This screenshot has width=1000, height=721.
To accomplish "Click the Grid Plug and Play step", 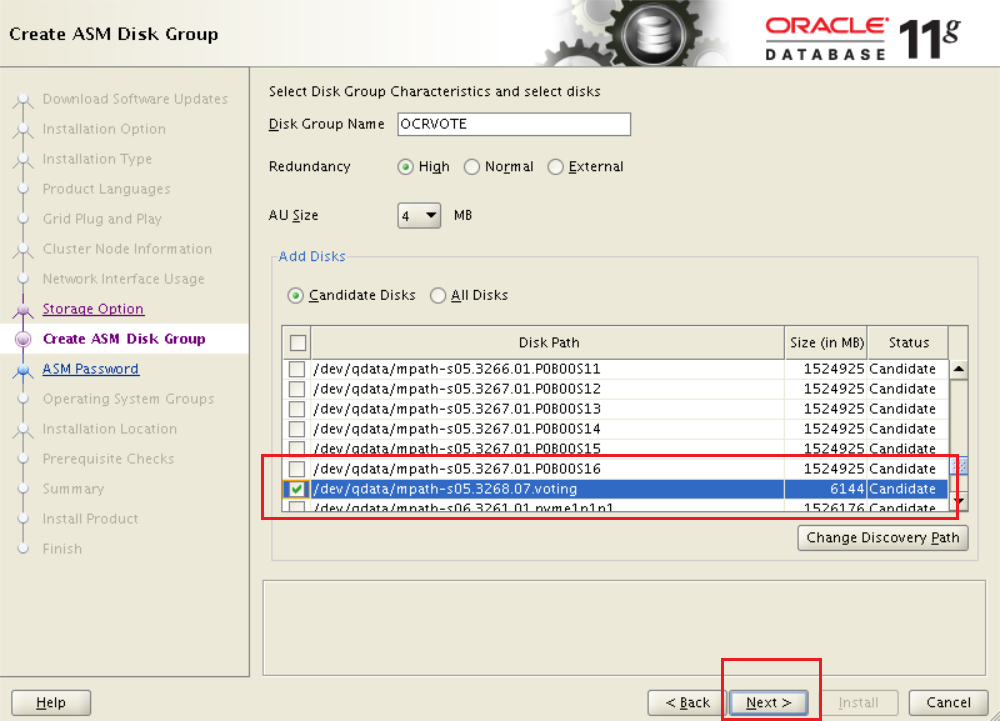I will pos(102,219).
